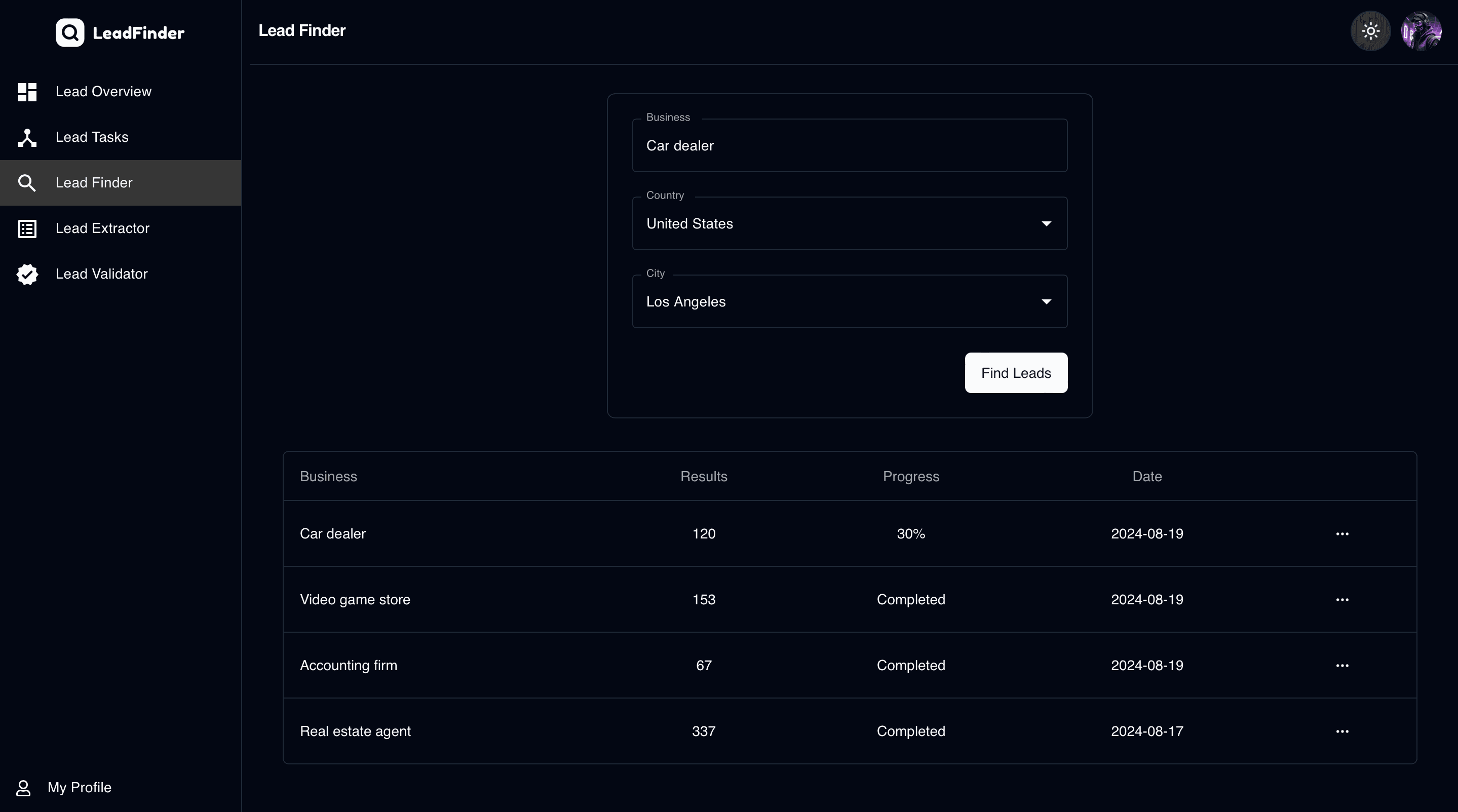The height and width of the screenshot is (812, 1458).
Task: Click the Lead Overview sidebar icon
Action: coord(26,91)
